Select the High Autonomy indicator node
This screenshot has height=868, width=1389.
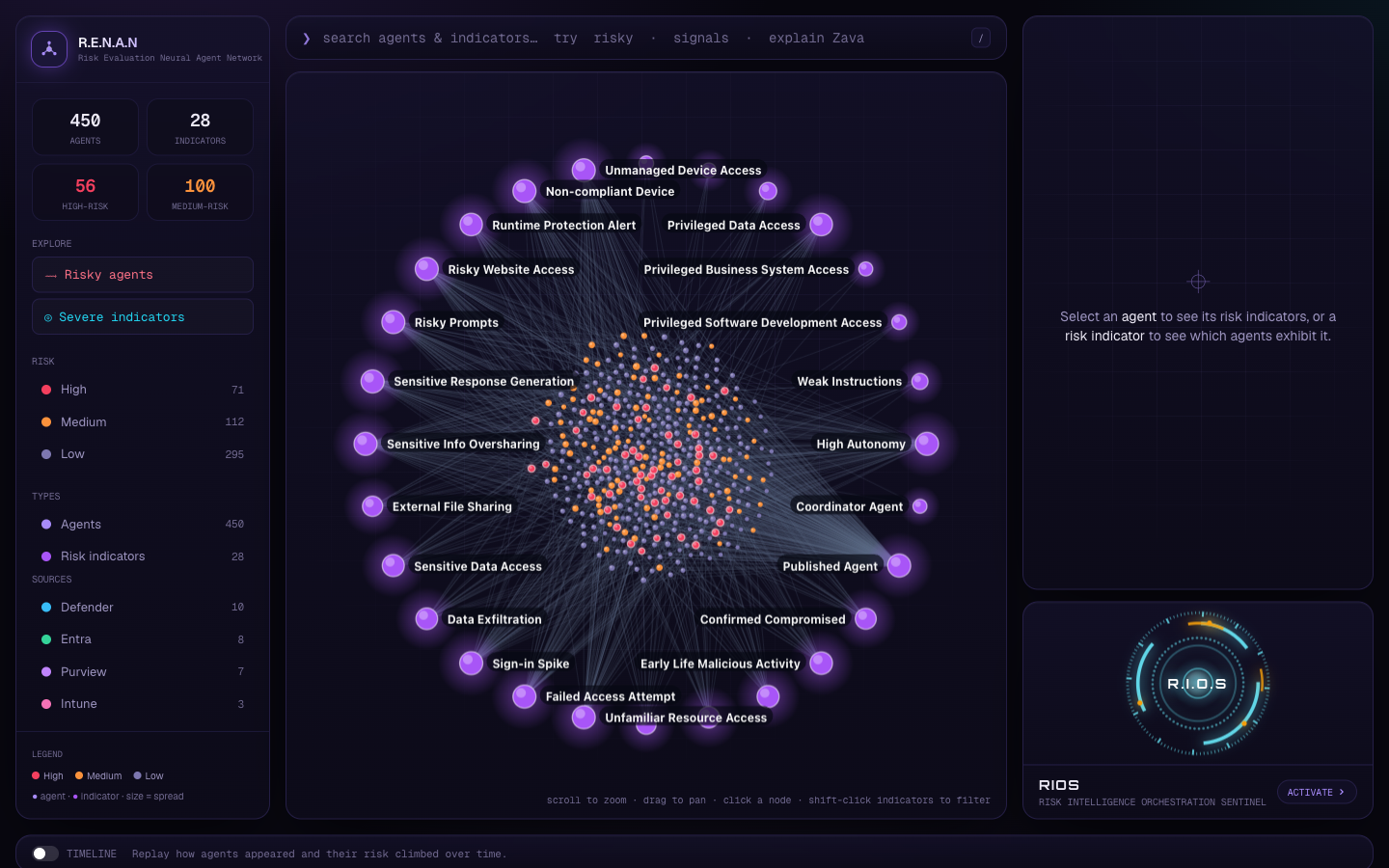click(x=927, y=444)
